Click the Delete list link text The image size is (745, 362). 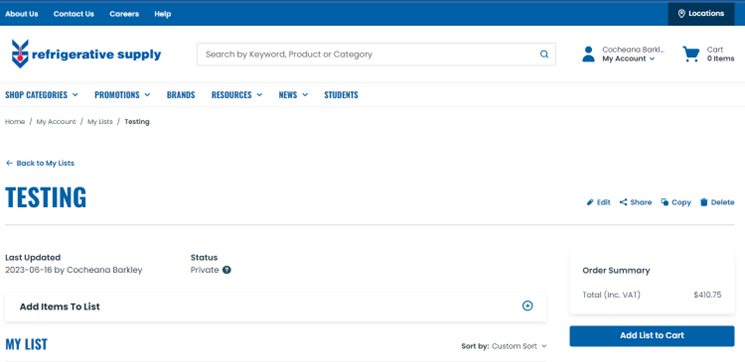(723, 202)
